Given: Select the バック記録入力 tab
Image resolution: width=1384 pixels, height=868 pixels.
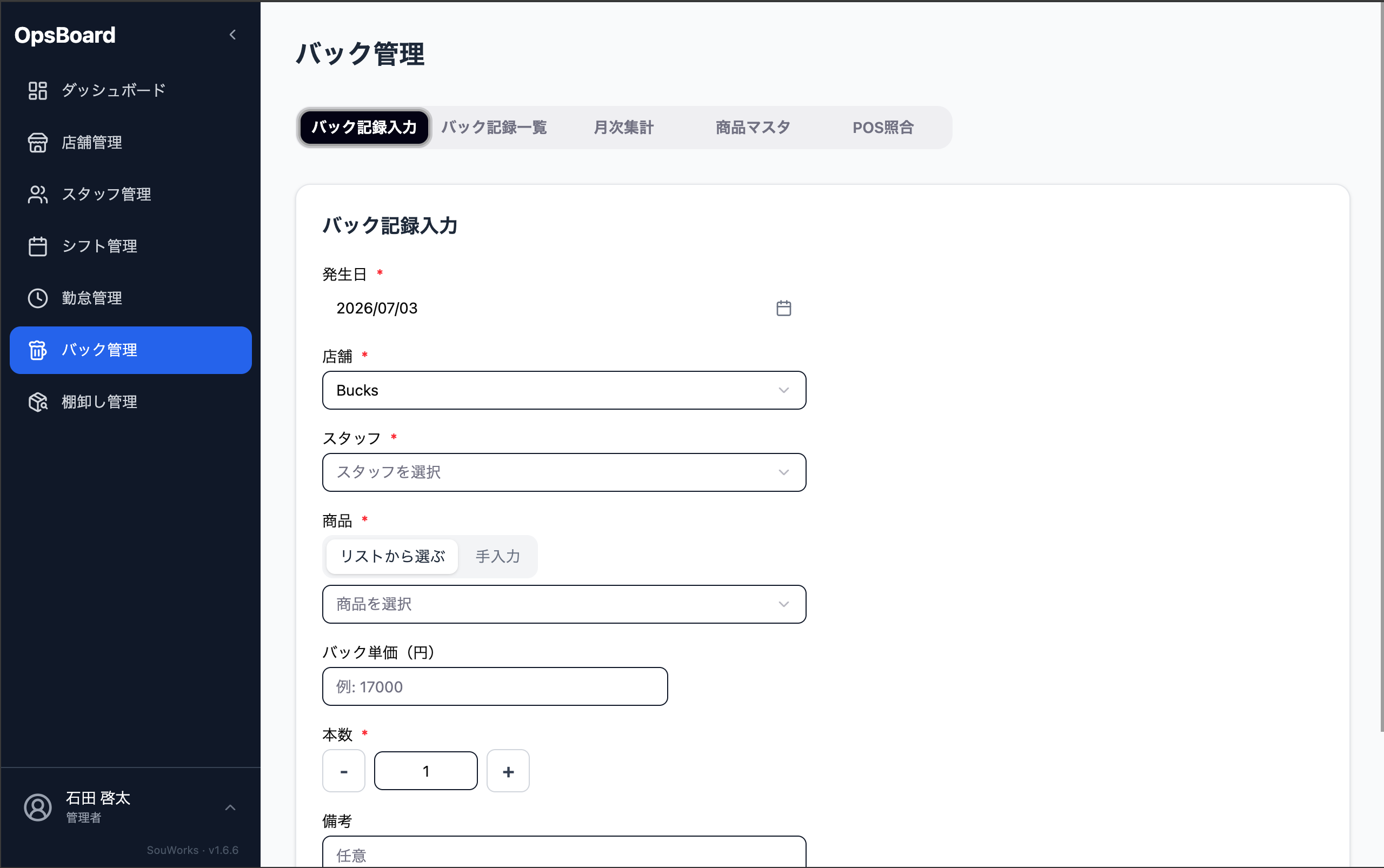Looking at the screenshot, I should click(x=364, y=128).
